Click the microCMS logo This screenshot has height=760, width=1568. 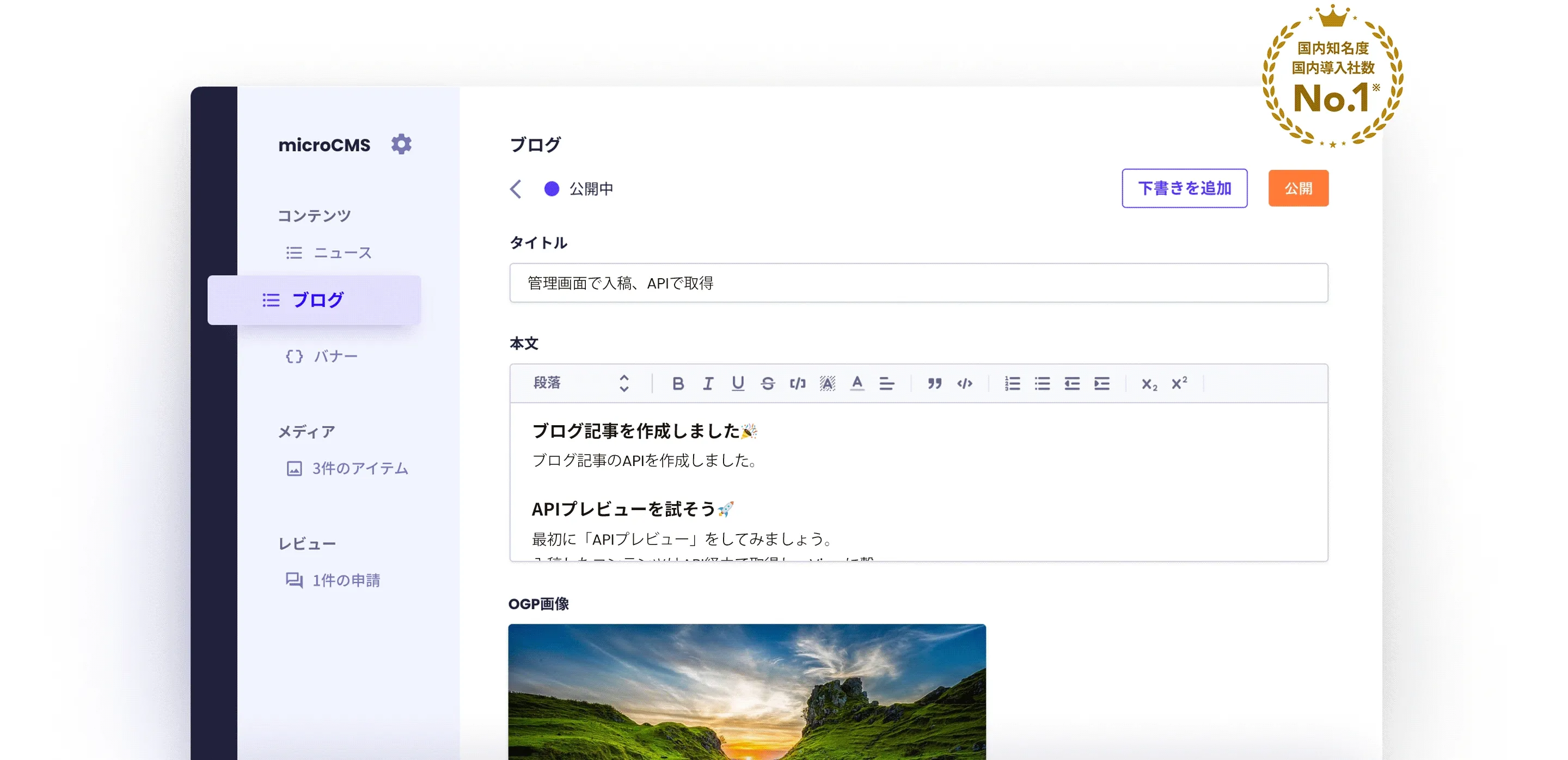tap(324, 145)
